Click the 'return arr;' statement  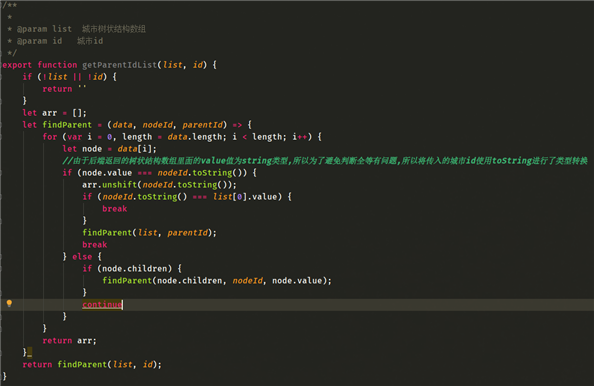click(69, 341)
